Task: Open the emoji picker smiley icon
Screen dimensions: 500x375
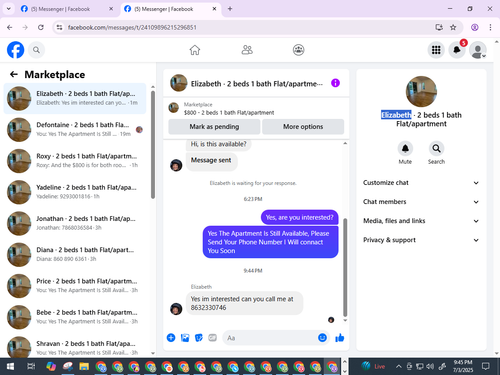Action: [322, 338]
